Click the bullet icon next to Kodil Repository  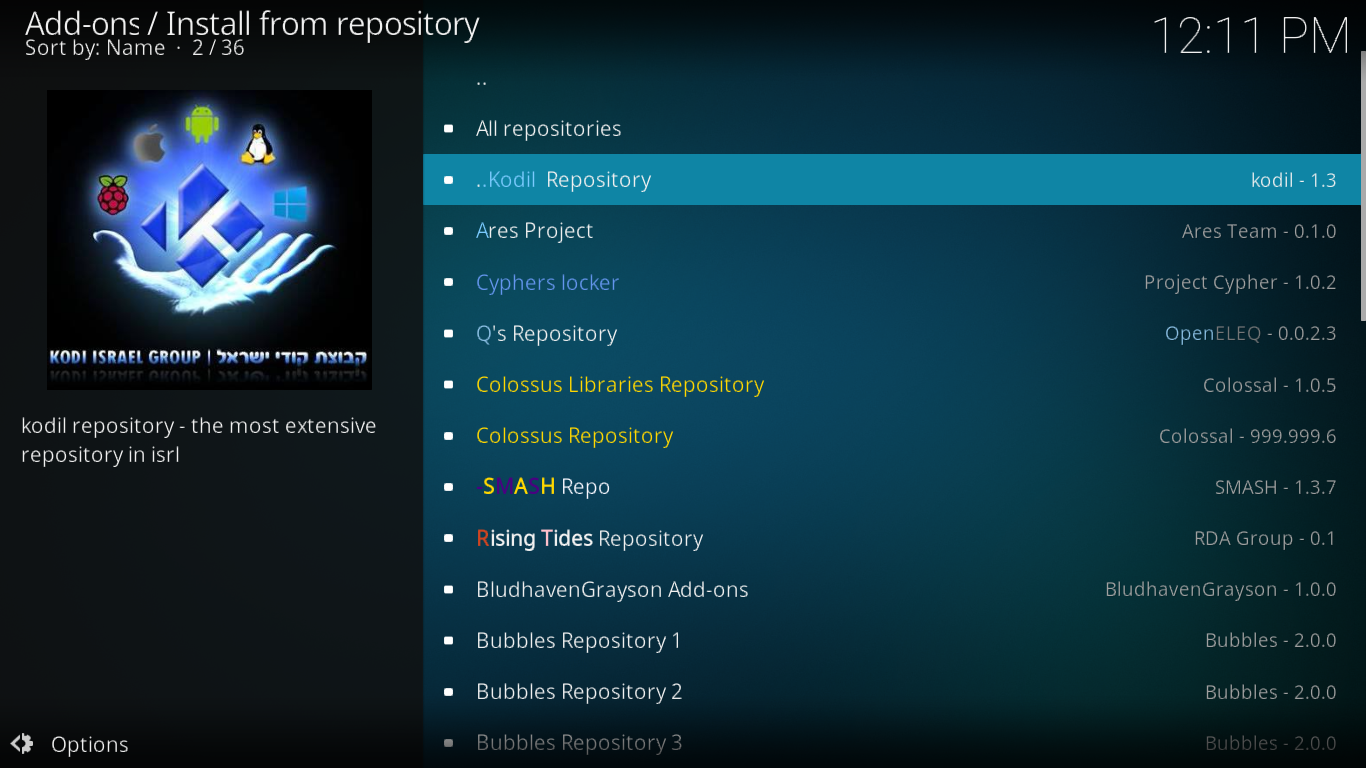(448, 179)
